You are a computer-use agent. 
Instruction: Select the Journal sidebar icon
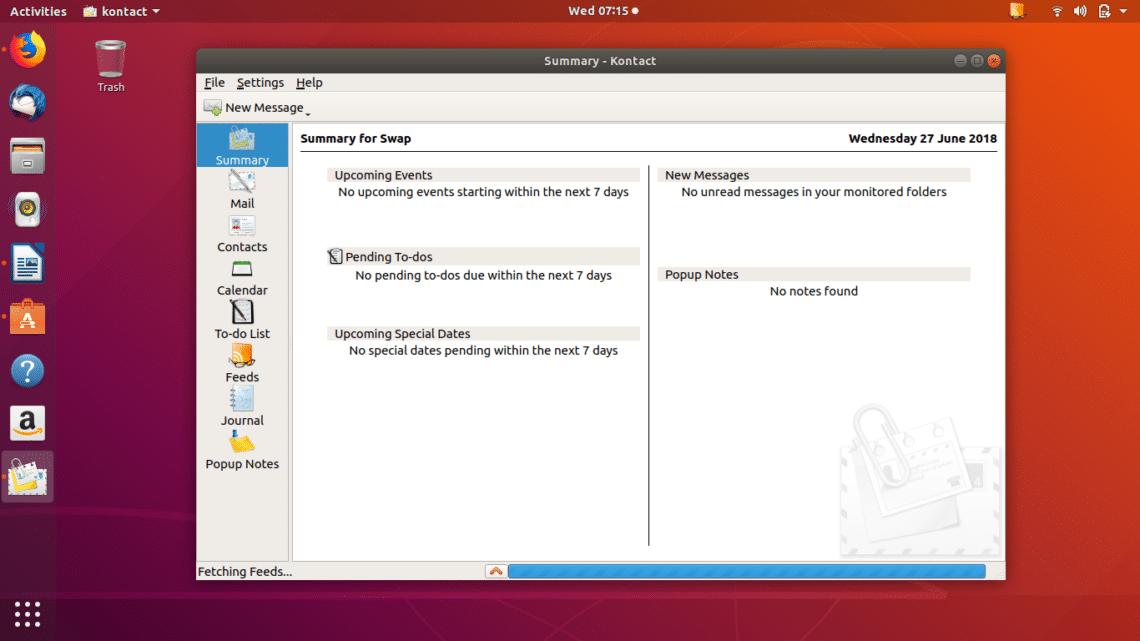point(241,405)
